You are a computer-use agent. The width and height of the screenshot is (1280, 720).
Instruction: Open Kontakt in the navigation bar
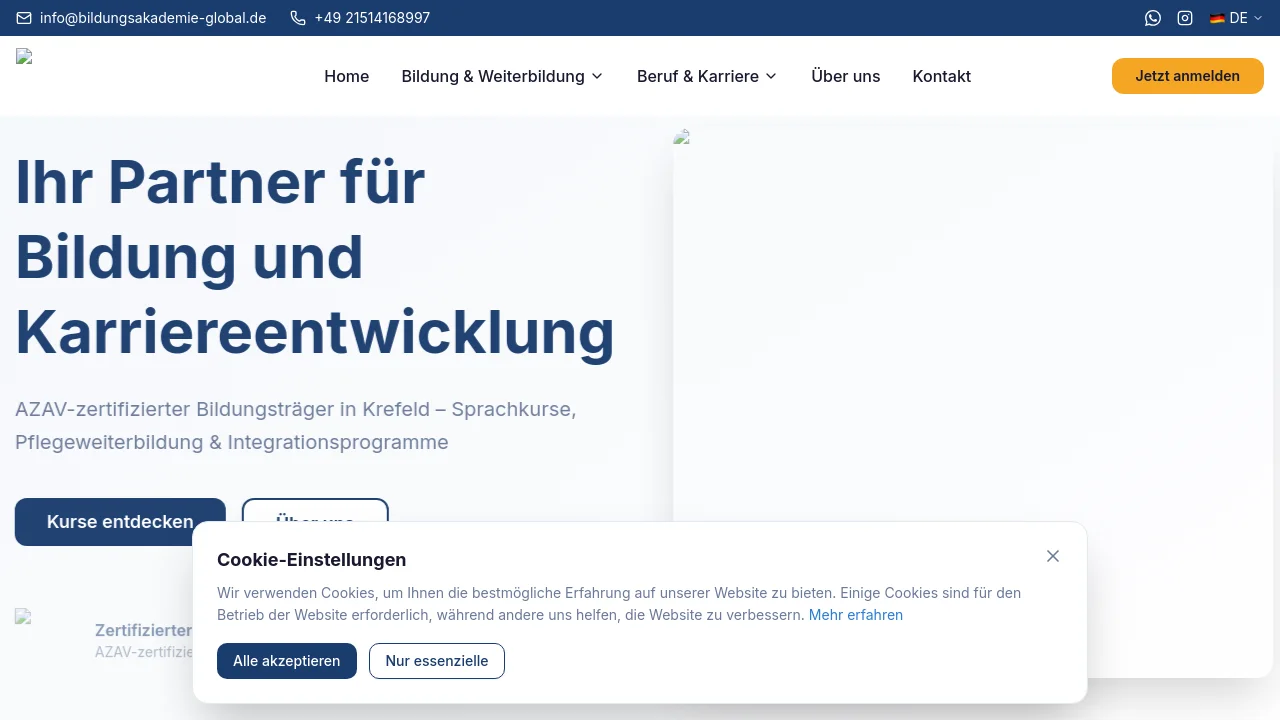tap(941, 76)
